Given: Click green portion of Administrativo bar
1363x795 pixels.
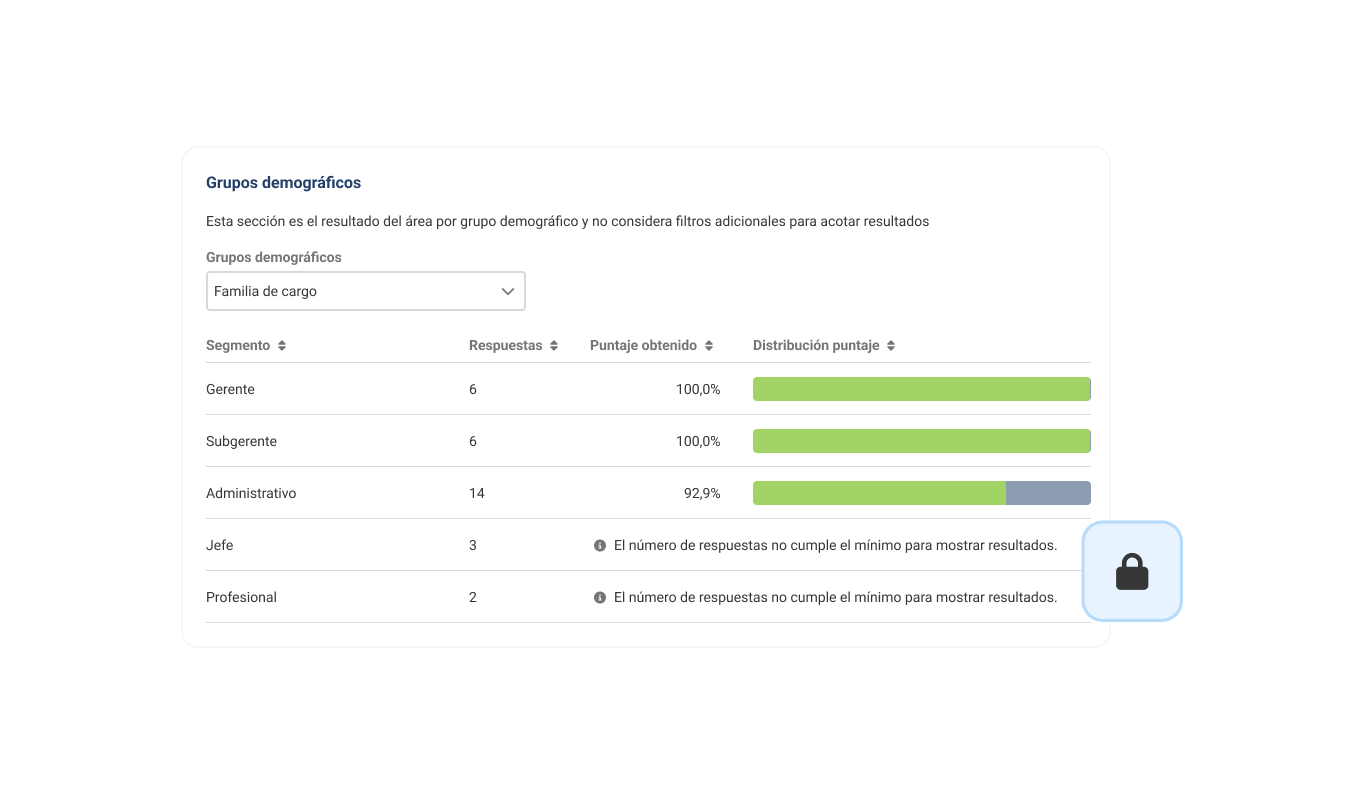Looking at the screenshot, I should [879, 494].
